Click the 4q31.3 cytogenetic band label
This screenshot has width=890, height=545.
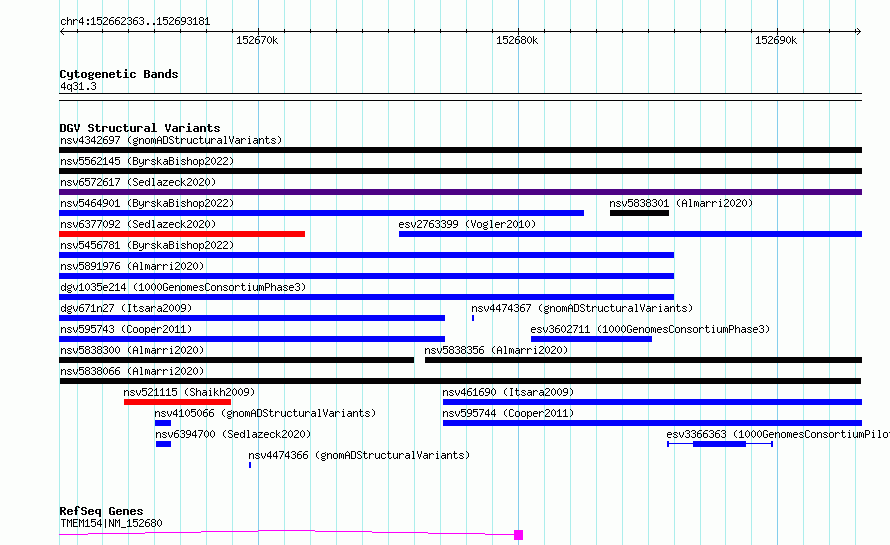[78, 87]
